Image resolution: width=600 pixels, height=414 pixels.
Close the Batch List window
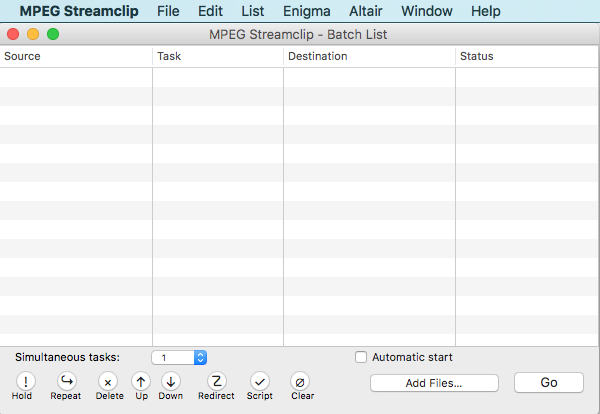coord(13,34)
